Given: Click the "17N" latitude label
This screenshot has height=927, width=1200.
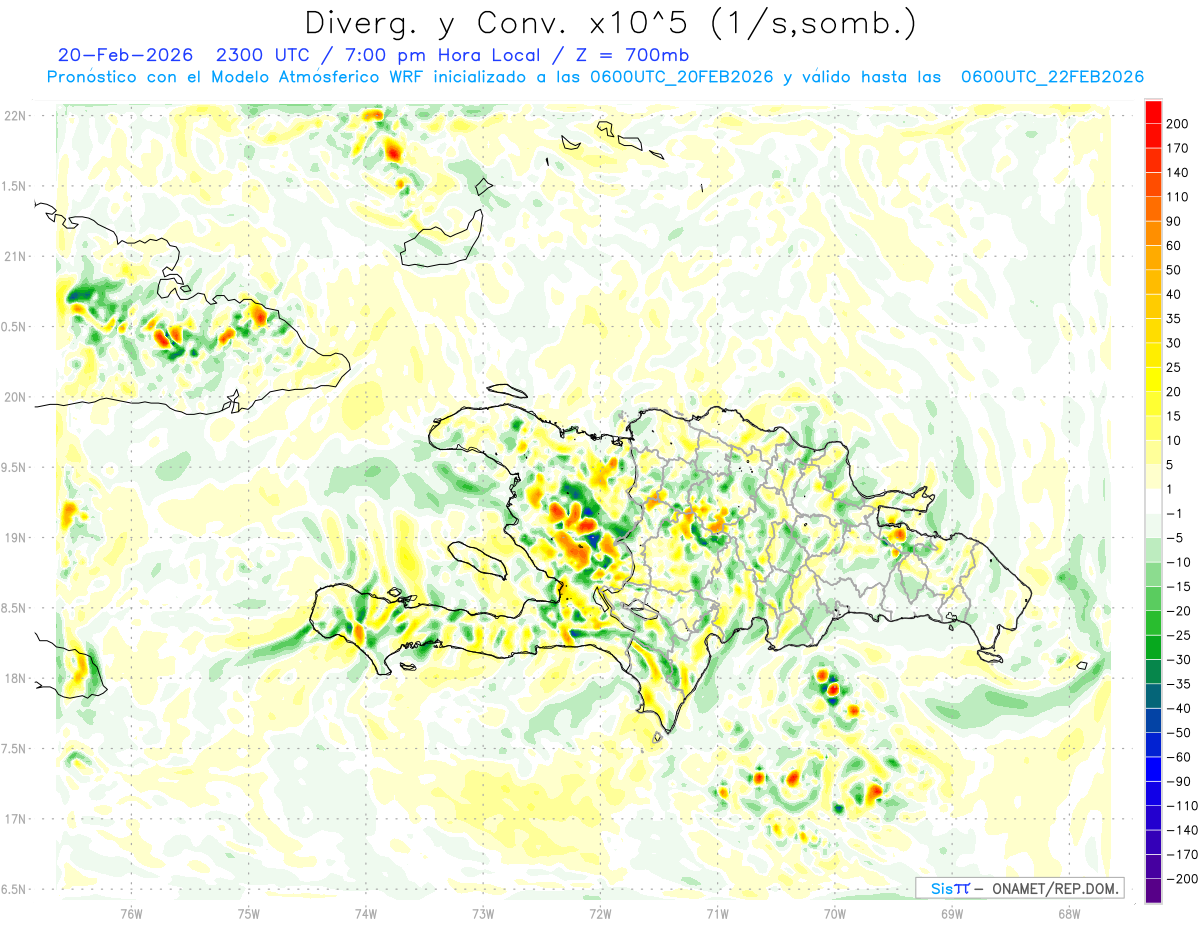Looking at the screenshot, I should 16,819.
